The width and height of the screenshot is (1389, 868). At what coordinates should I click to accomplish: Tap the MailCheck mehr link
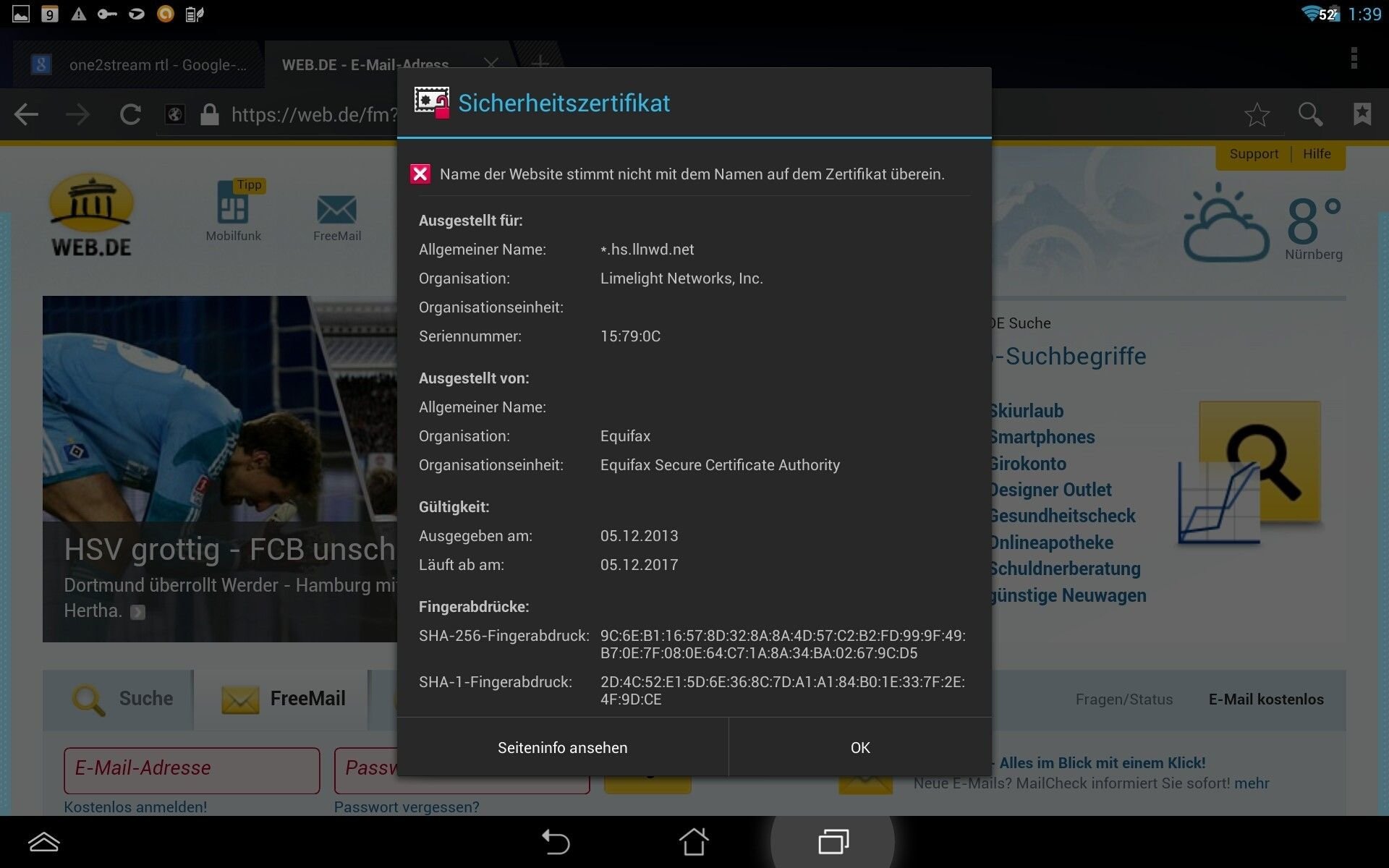point(1252,783)
